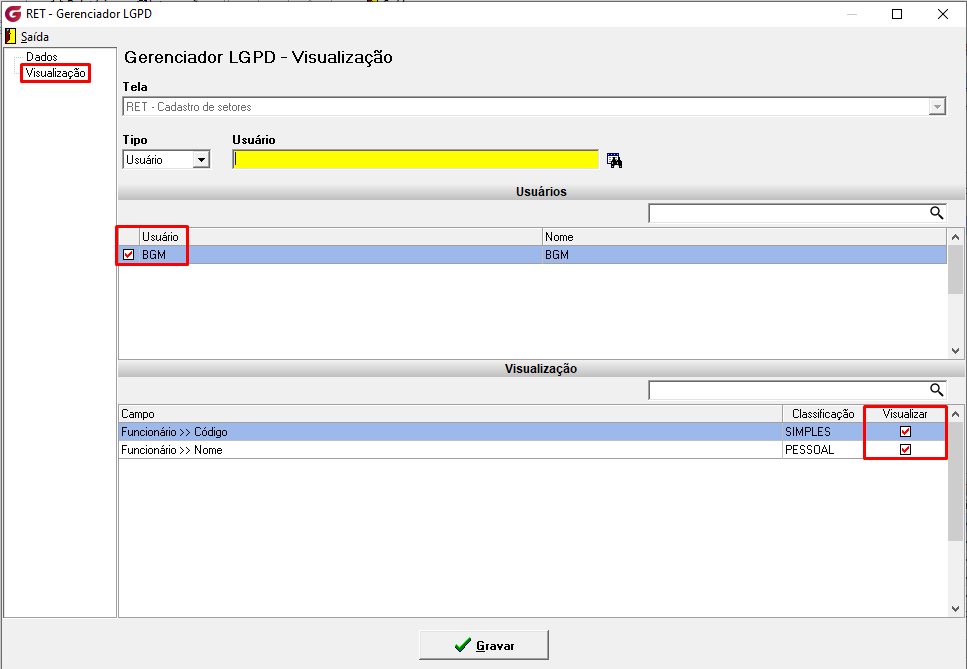Click the SIMPLES classification cell
The height and width of the screenshot is (669, 967).
tap(823, 432)
